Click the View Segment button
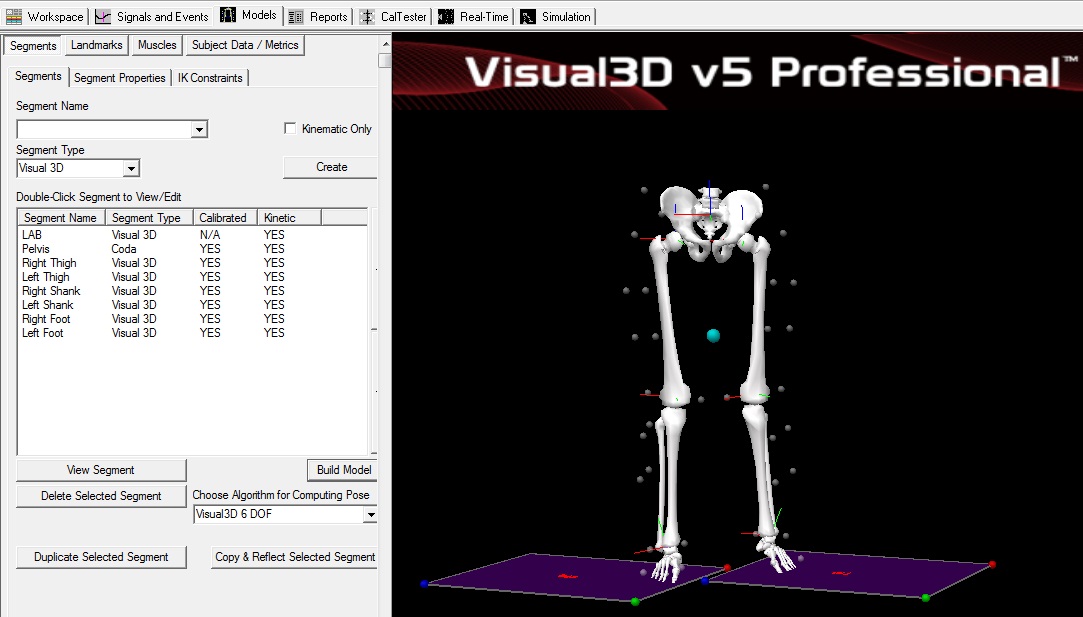 [101, 470]
